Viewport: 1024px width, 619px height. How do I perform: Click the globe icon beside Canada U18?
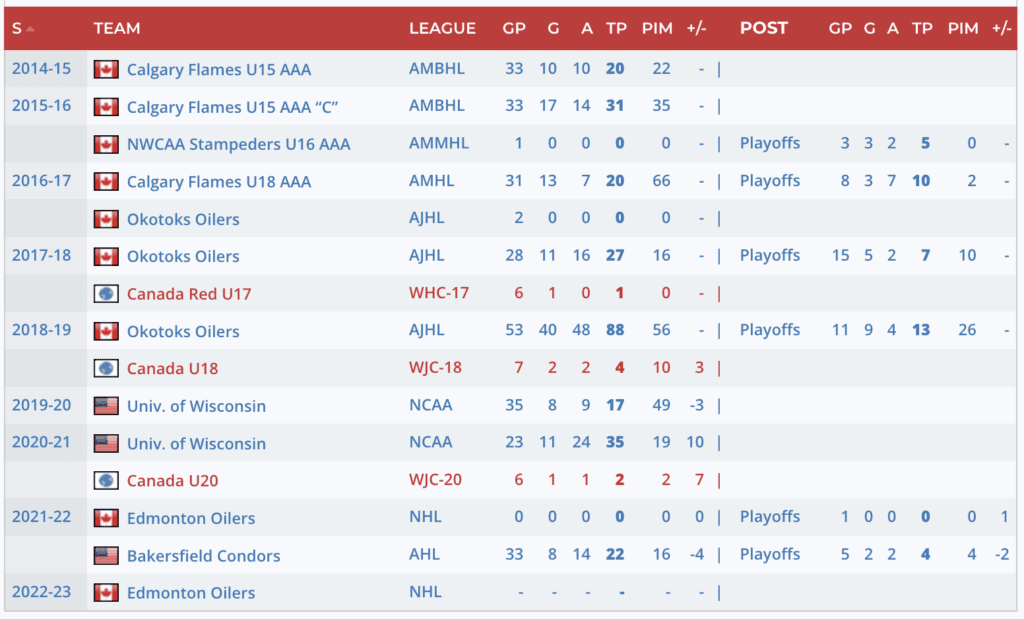point(106,369)
